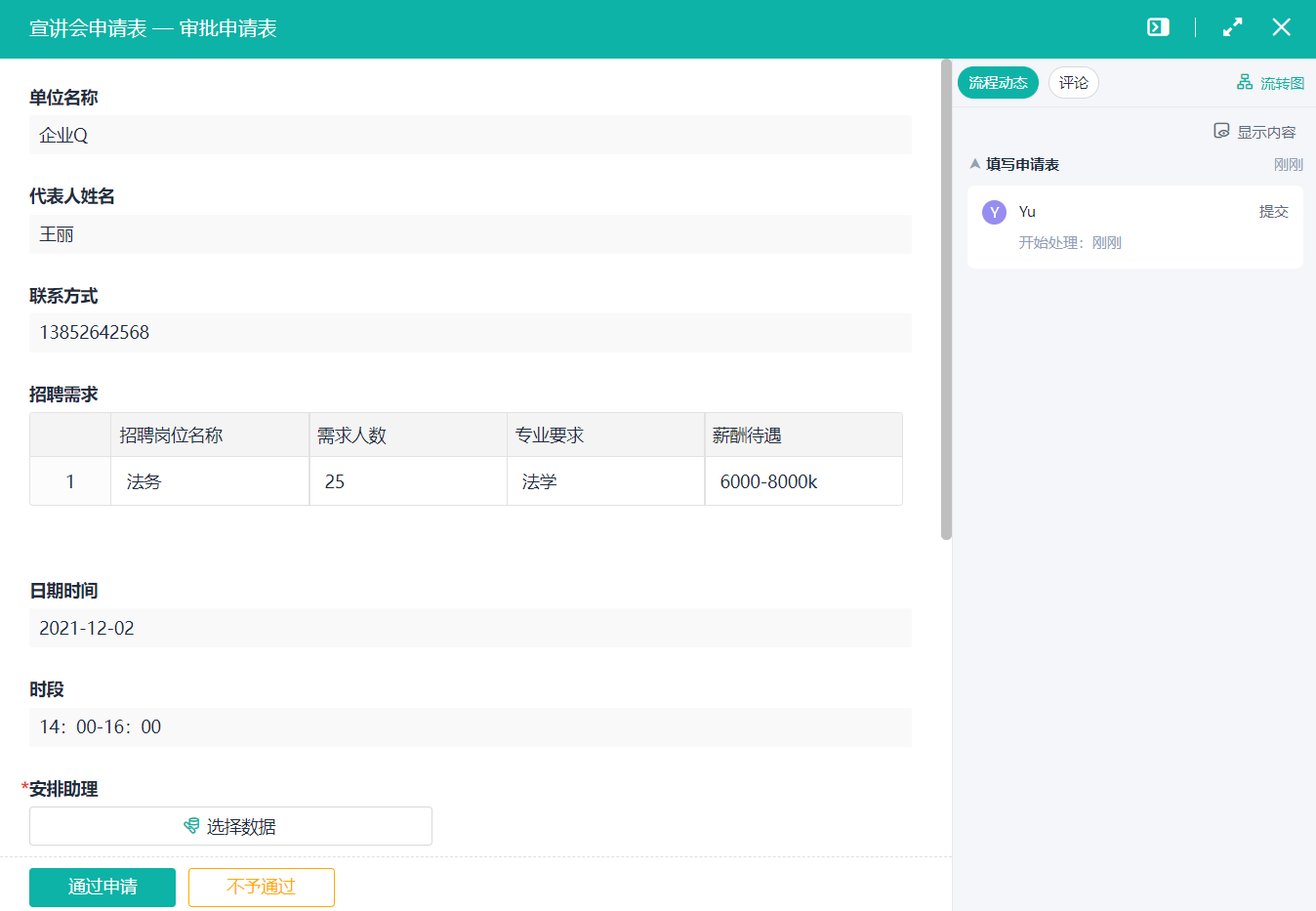Click the 薪酬待遇 column header
This screenshot has width=1316, height=911.
pos(802,435)
